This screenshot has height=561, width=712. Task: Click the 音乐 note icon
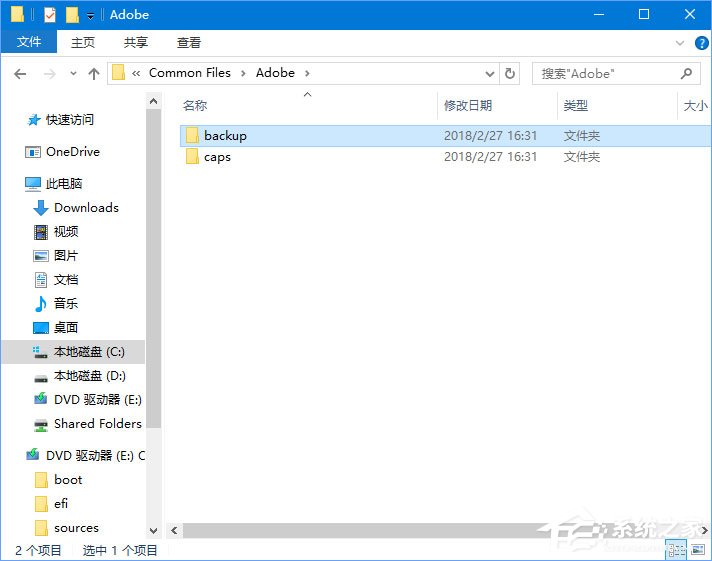coord(41,304)
